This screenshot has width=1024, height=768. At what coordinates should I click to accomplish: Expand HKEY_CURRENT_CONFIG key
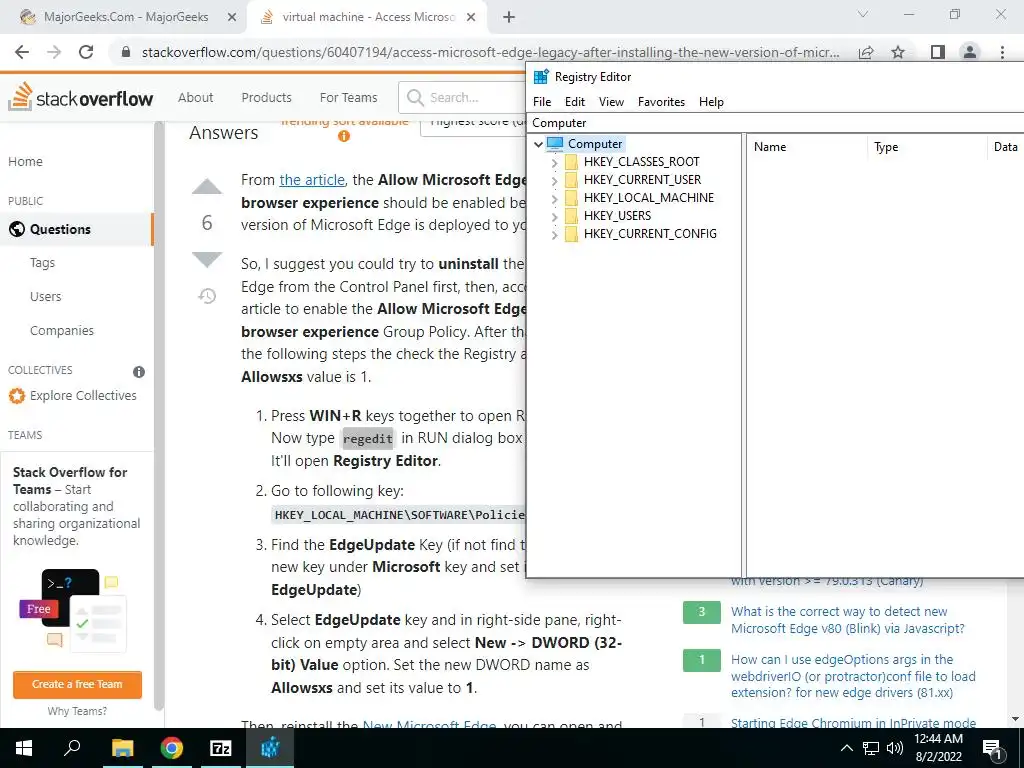click(554, 234)
